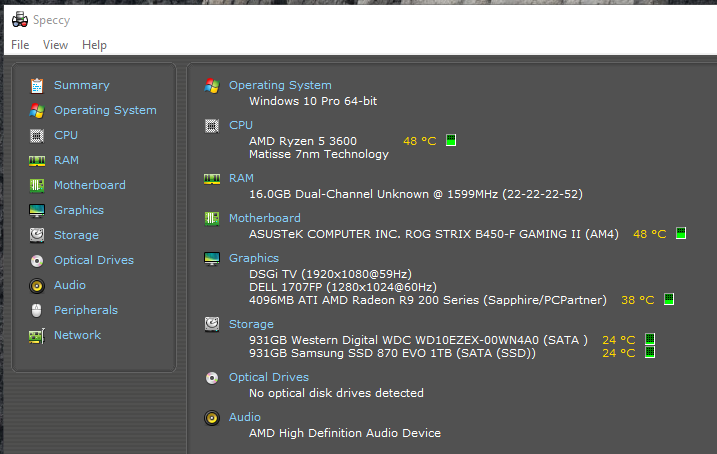Click the motherboard temperature indicator icon
The image size is (717, 454).
pos(681,233)
